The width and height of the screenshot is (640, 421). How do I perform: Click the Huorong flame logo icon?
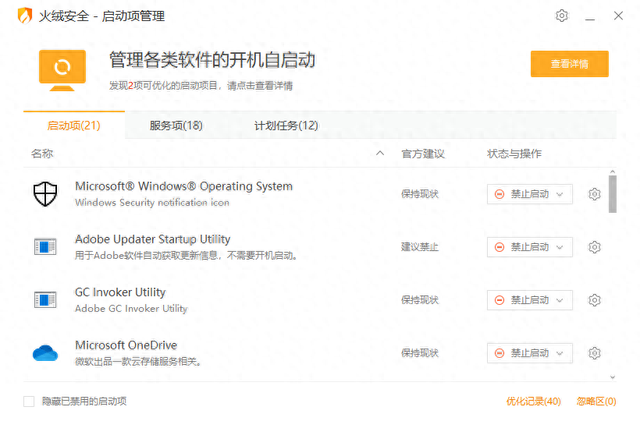pos(25,16)
